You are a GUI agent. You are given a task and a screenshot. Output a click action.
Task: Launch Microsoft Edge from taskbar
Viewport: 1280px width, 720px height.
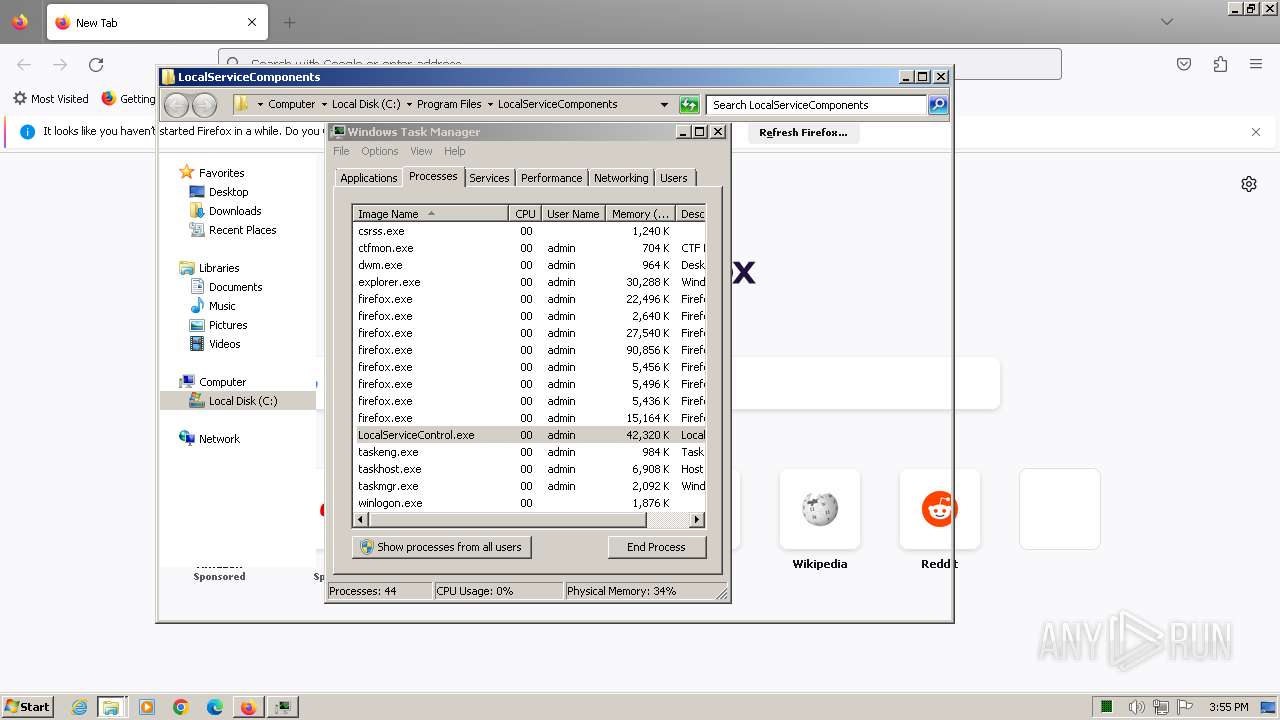click(x=215, y=707)
